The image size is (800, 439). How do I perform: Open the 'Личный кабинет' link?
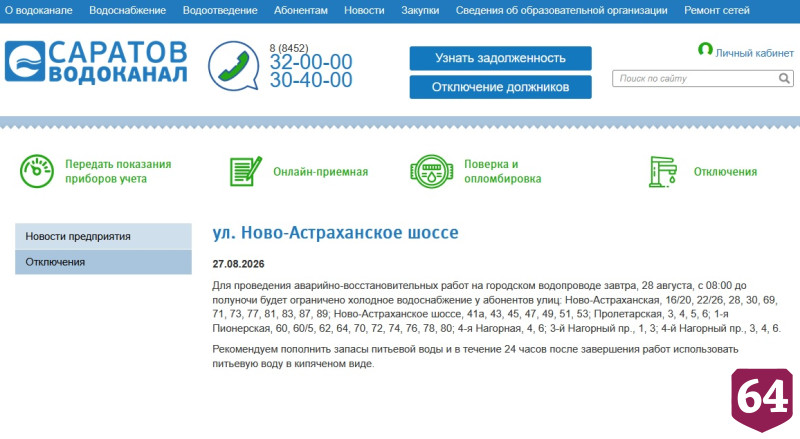pos(754,53)
